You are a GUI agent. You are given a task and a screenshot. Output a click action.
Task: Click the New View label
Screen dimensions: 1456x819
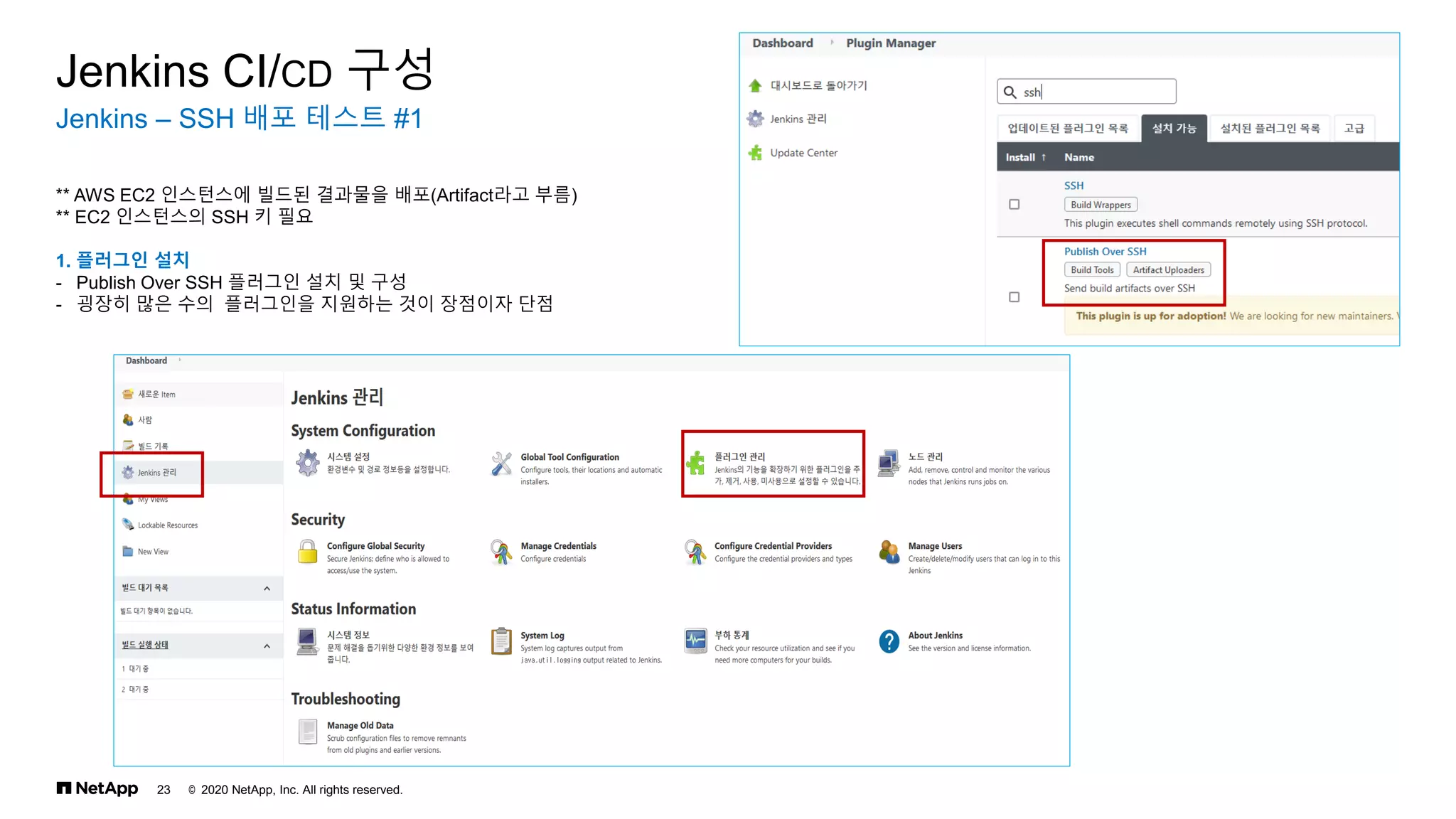click(x=153, y=552)
